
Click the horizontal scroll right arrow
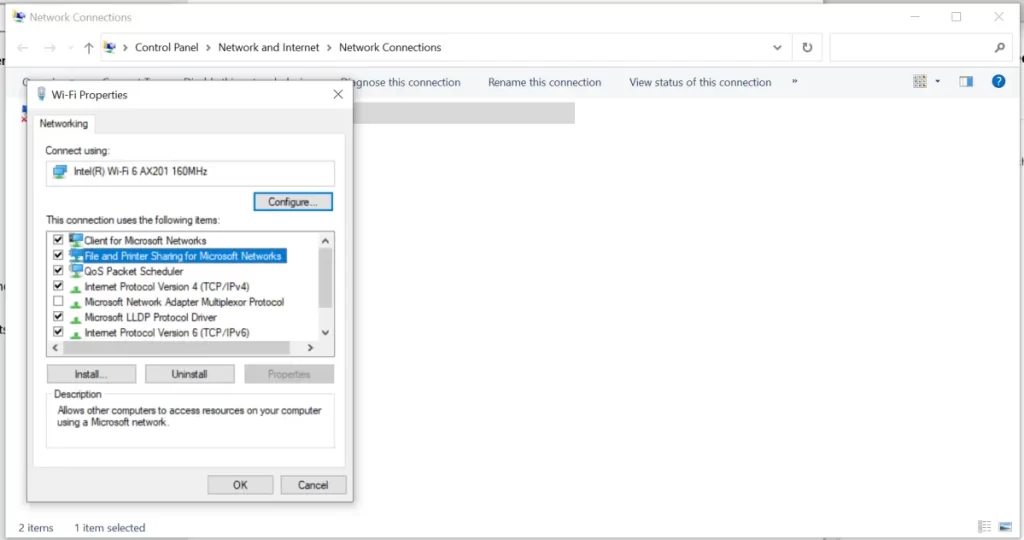tap(310, 348)
